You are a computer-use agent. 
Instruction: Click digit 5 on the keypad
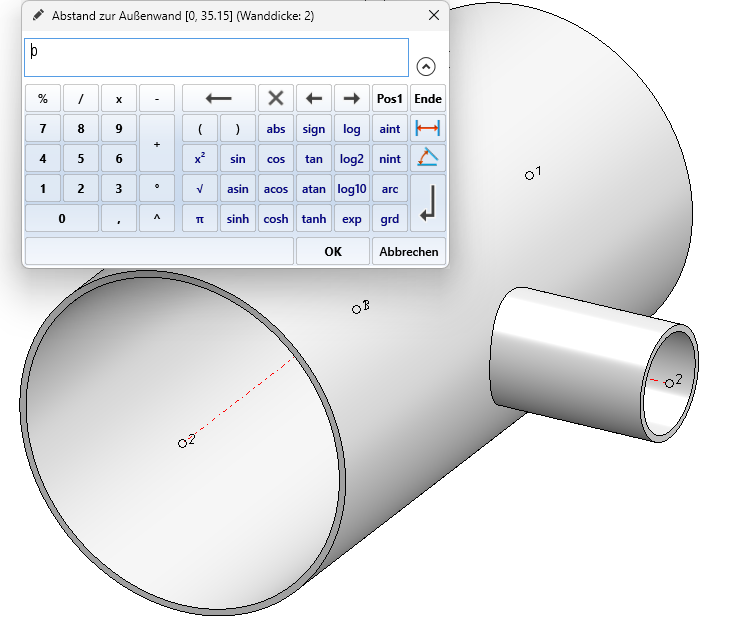pos(81,159)
